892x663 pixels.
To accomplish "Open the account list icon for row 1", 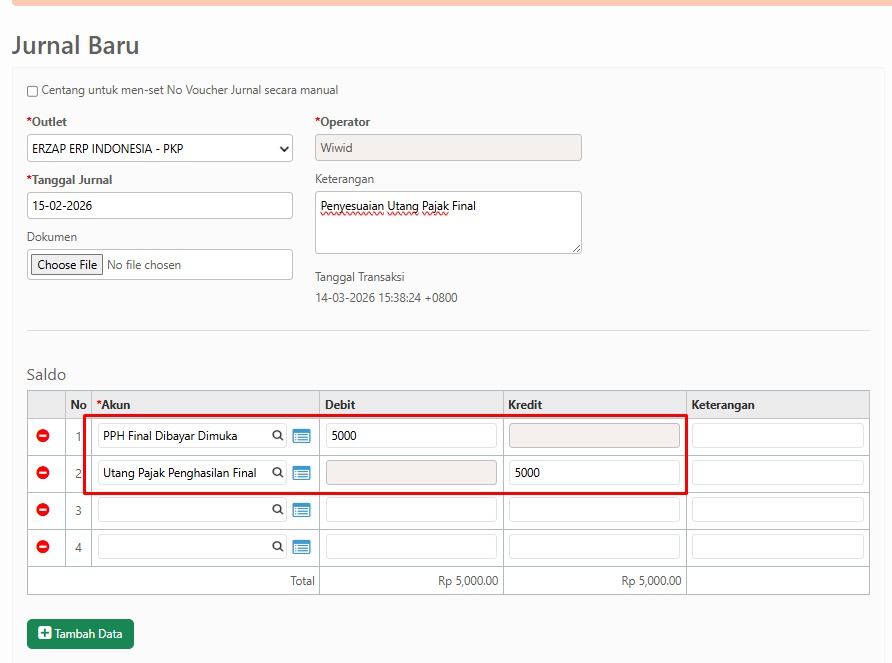I will 301,436.
